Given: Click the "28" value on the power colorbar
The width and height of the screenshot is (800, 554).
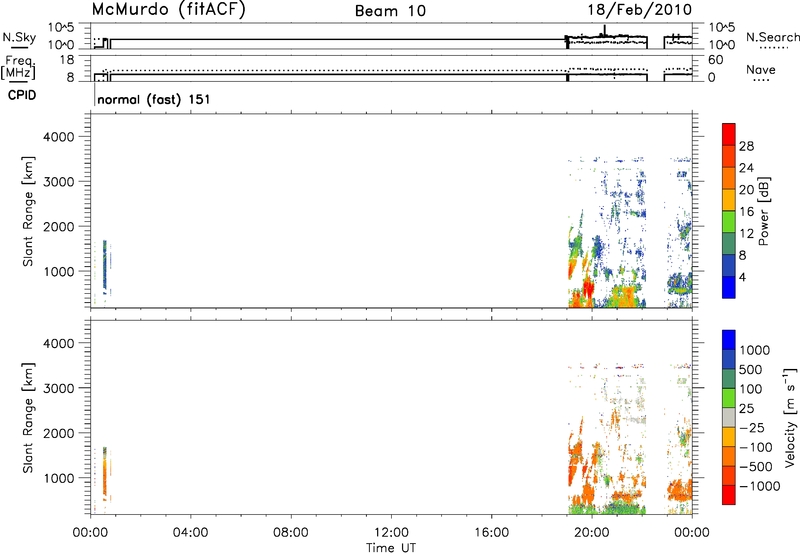Looking at the screenshot, I should [746, 146].
